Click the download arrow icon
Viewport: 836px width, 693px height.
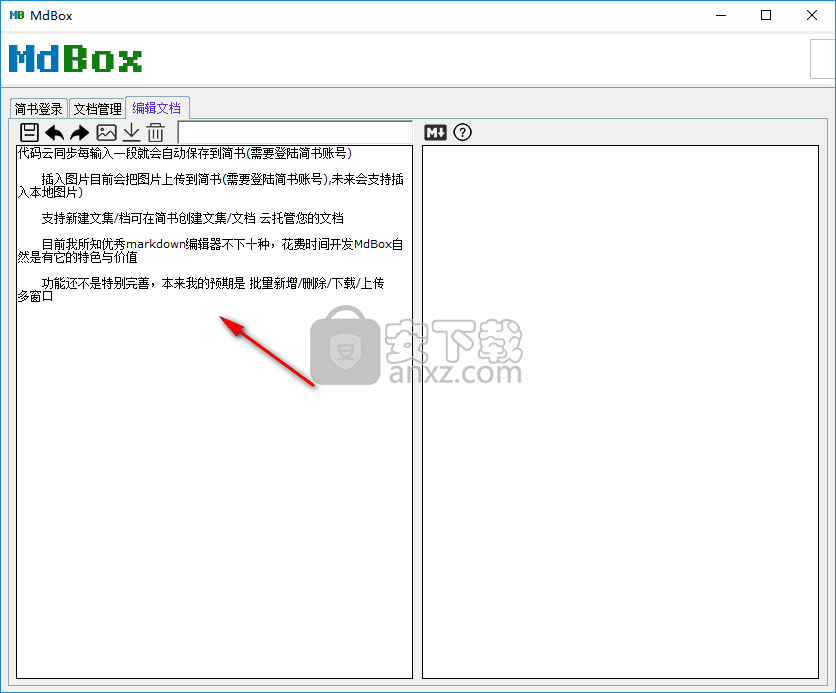pyautogui.click(x=131, y=132)
